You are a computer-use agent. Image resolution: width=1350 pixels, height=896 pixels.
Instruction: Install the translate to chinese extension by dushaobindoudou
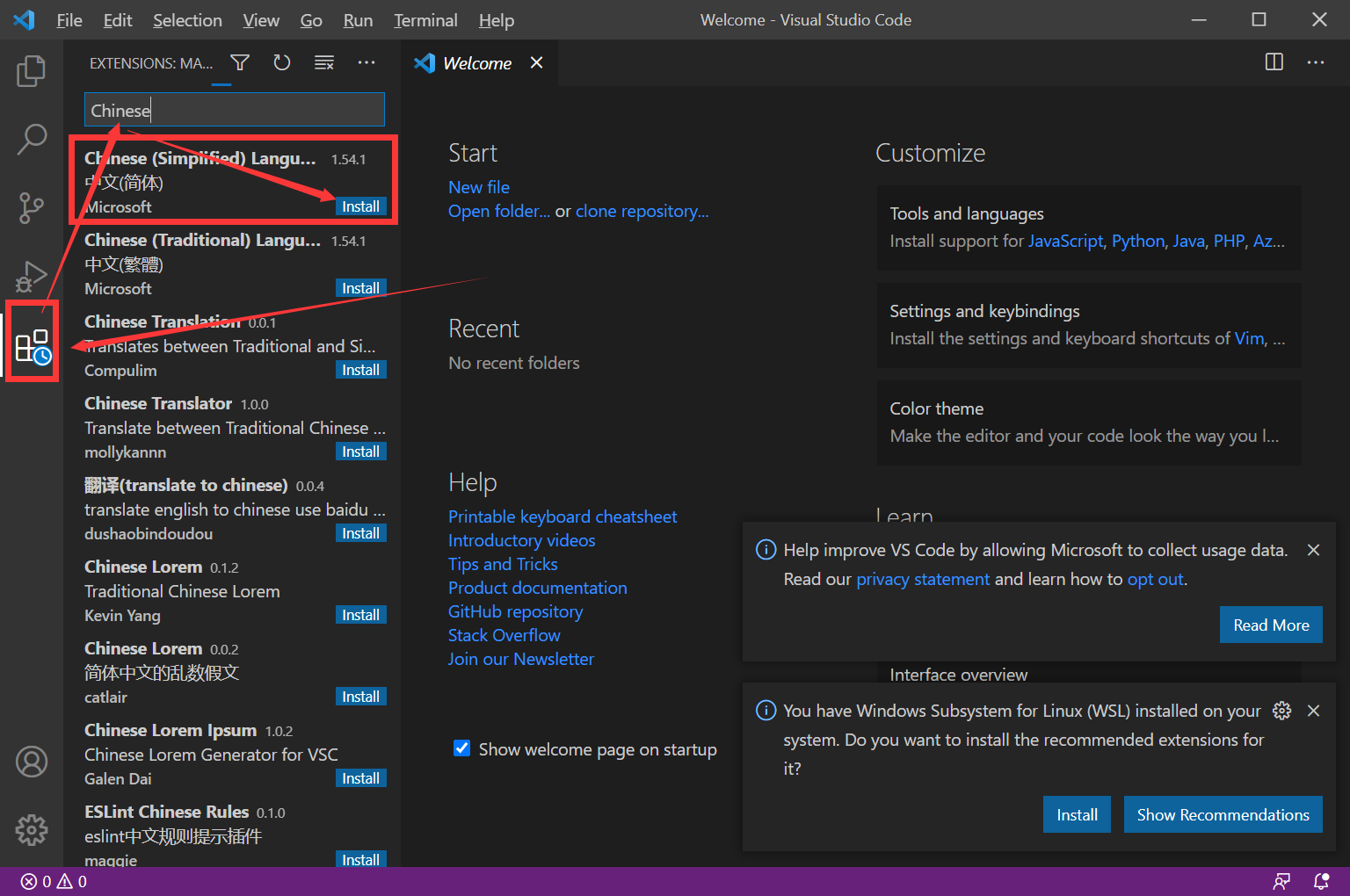pos(360,533)
